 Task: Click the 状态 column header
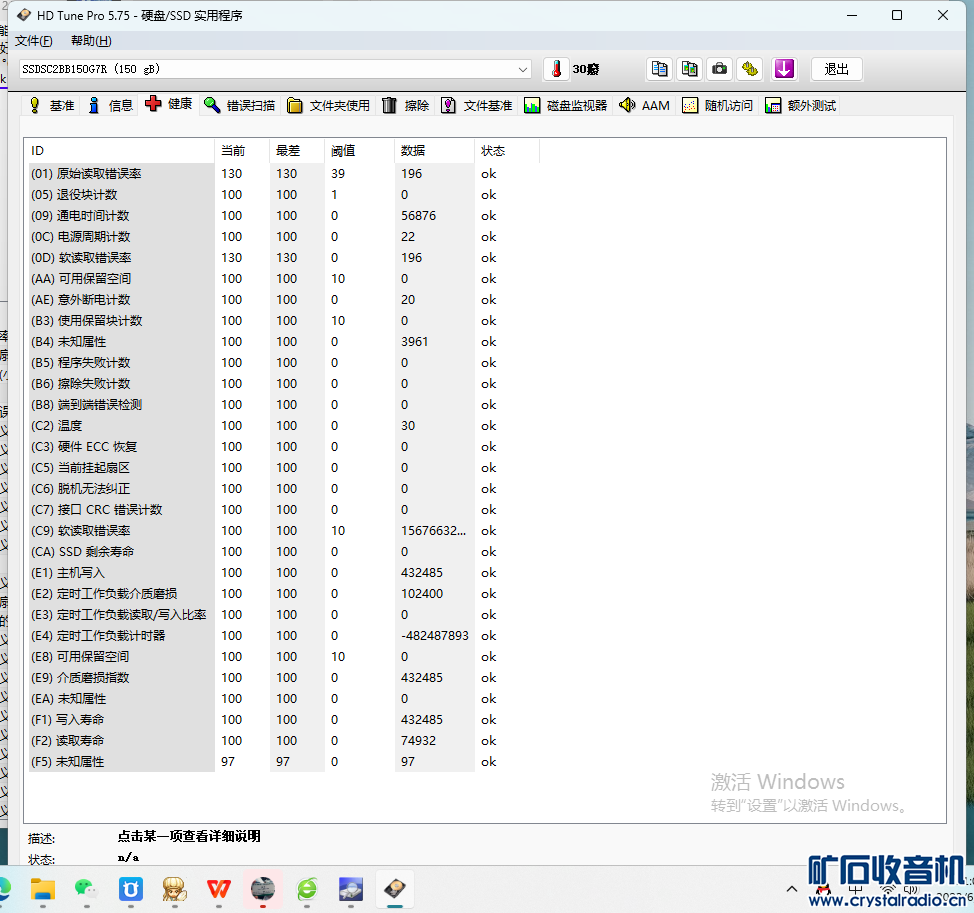click(x=507, y=151)
